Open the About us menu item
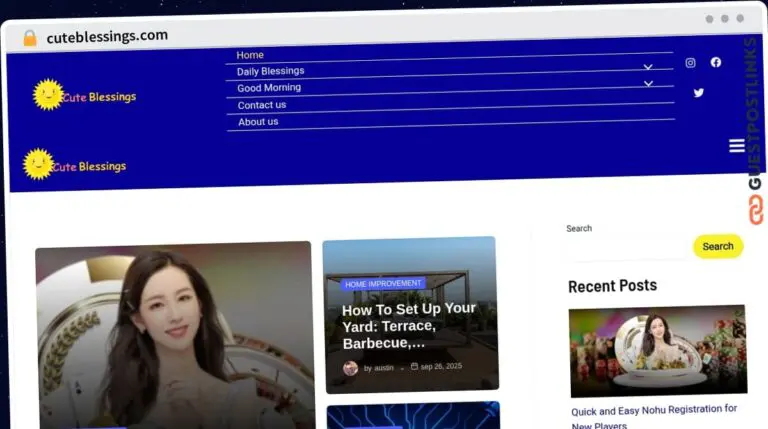The image size is (768, 429). (x=258, y=122)
